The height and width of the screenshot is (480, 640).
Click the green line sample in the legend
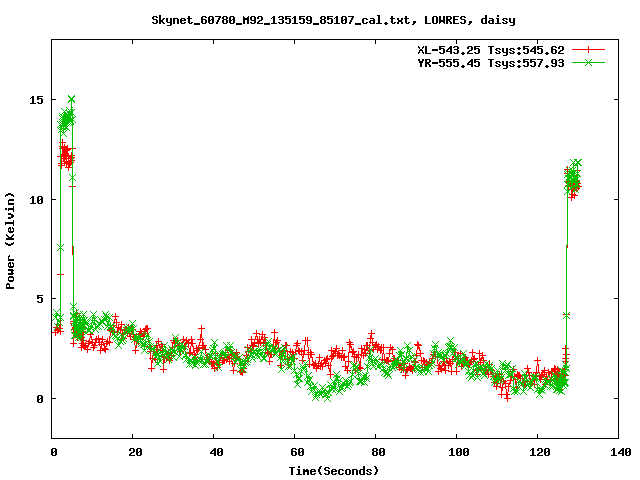click(588, 62)
